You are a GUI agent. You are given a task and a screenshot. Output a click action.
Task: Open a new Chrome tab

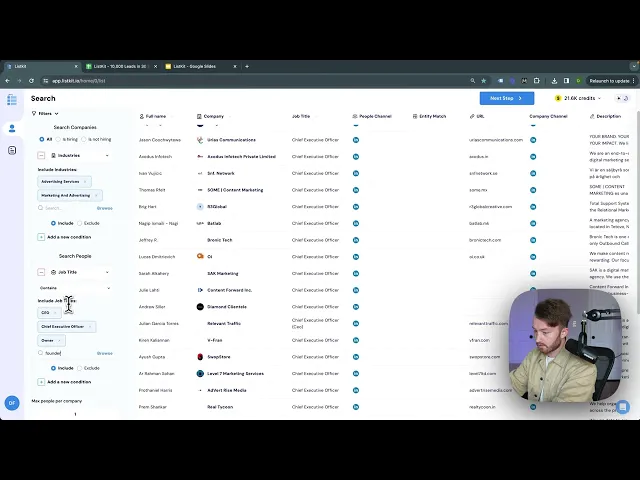click(x=247, y=66)
